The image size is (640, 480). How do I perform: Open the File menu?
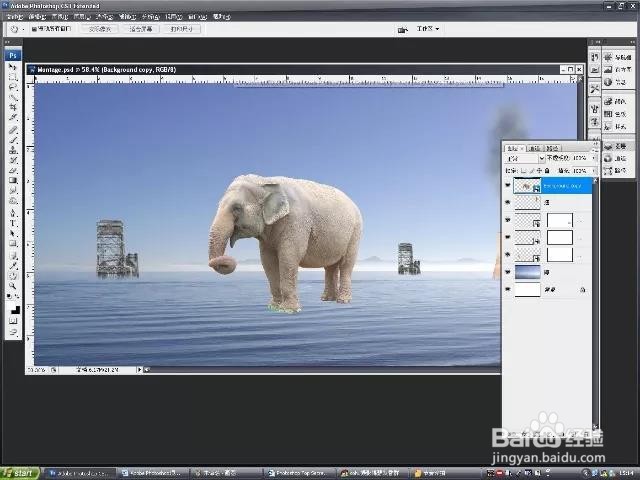(x=15, y=17)
